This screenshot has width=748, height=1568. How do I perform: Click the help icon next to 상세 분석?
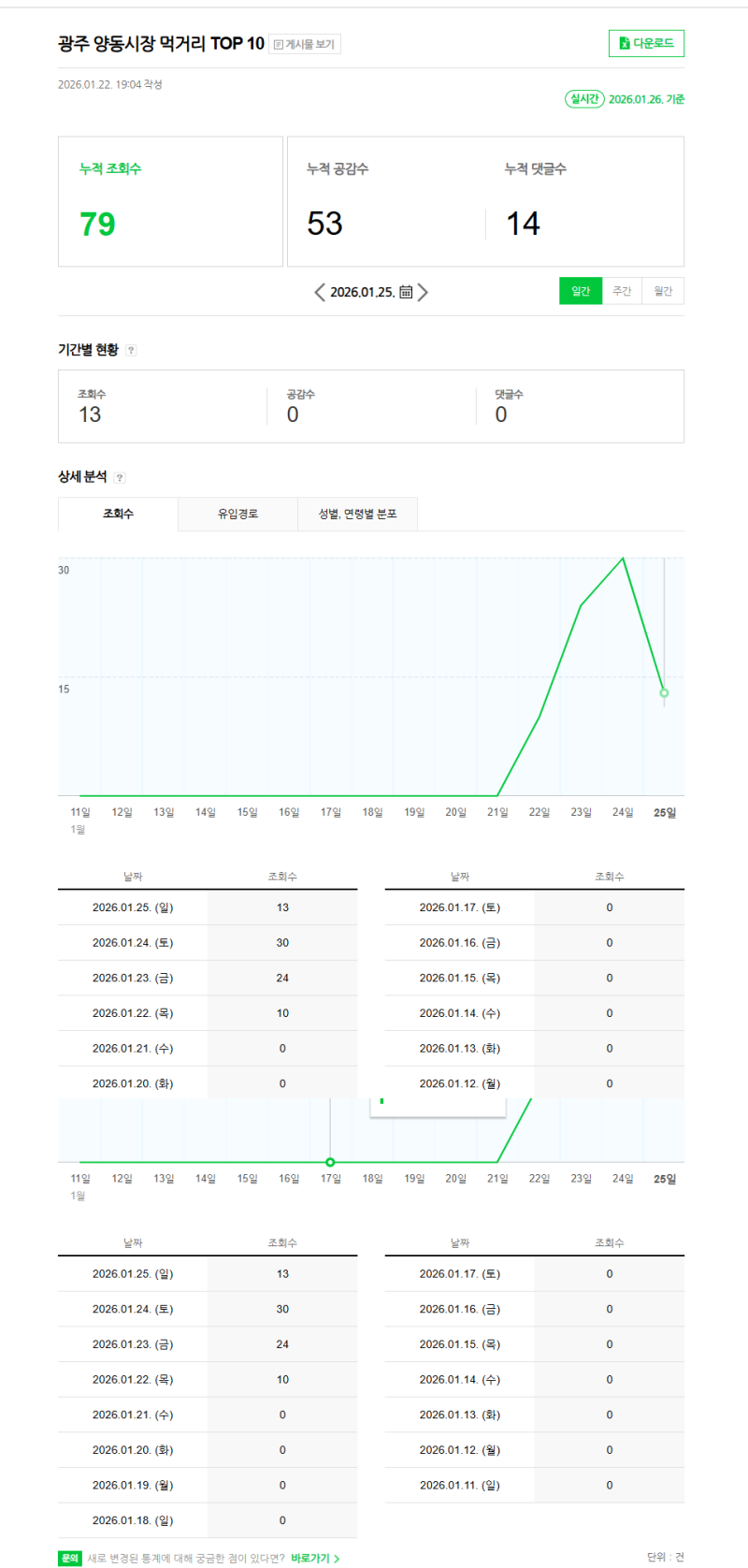[x=119, y=477]
